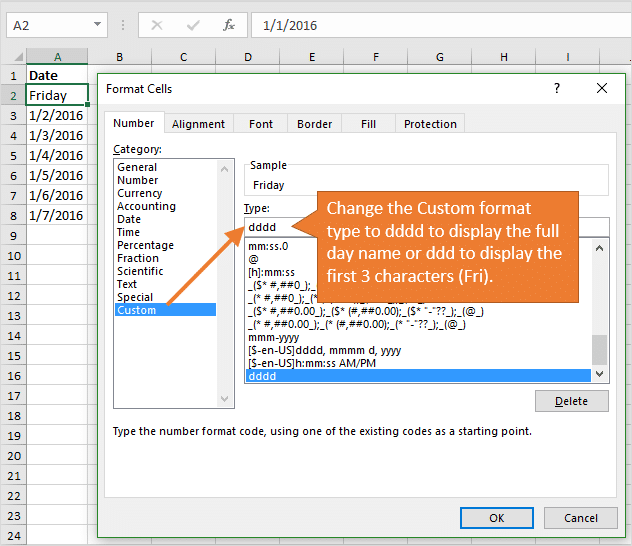Select the @ format code
632x546 pixels.
[254, 259]
